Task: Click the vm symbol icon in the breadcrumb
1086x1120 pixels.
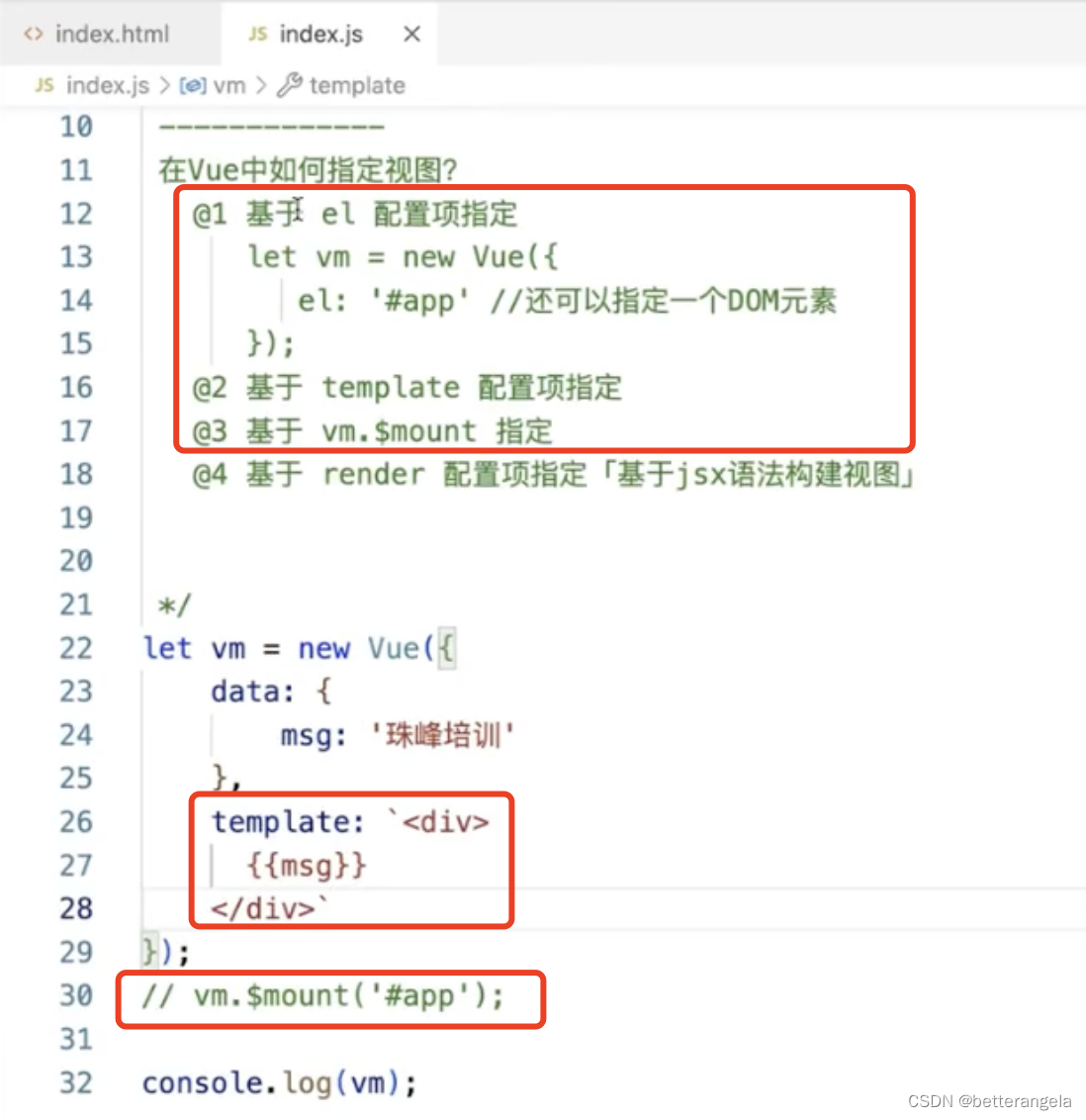Action: click(x=191, y=85)
